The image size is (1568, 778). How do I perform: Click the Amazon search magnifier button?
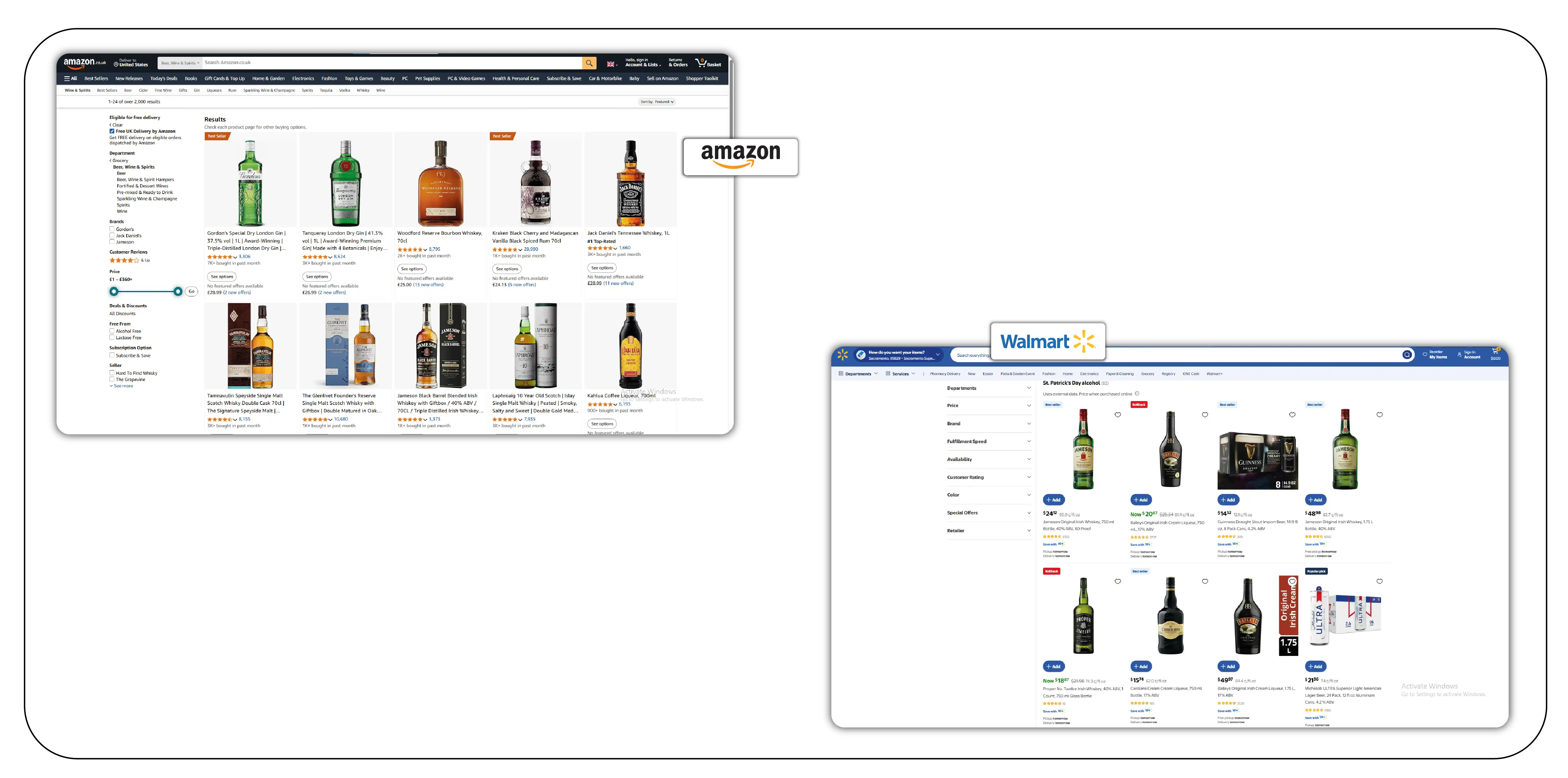589,63
